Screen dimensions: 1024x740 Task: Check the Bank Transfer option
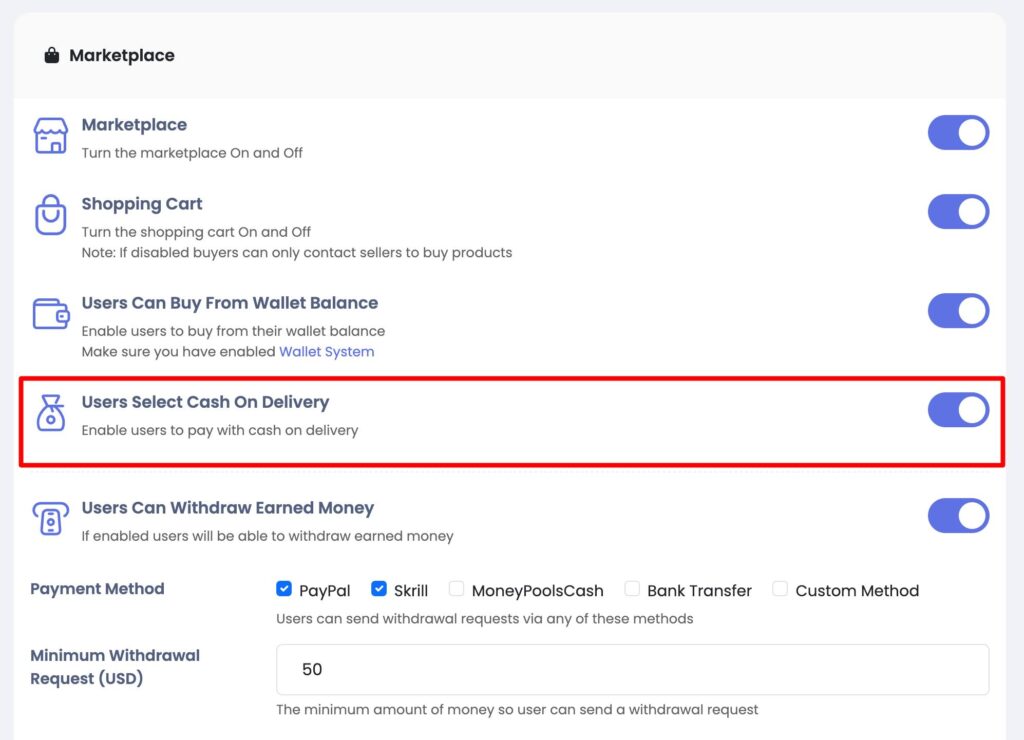pos(632,588)
